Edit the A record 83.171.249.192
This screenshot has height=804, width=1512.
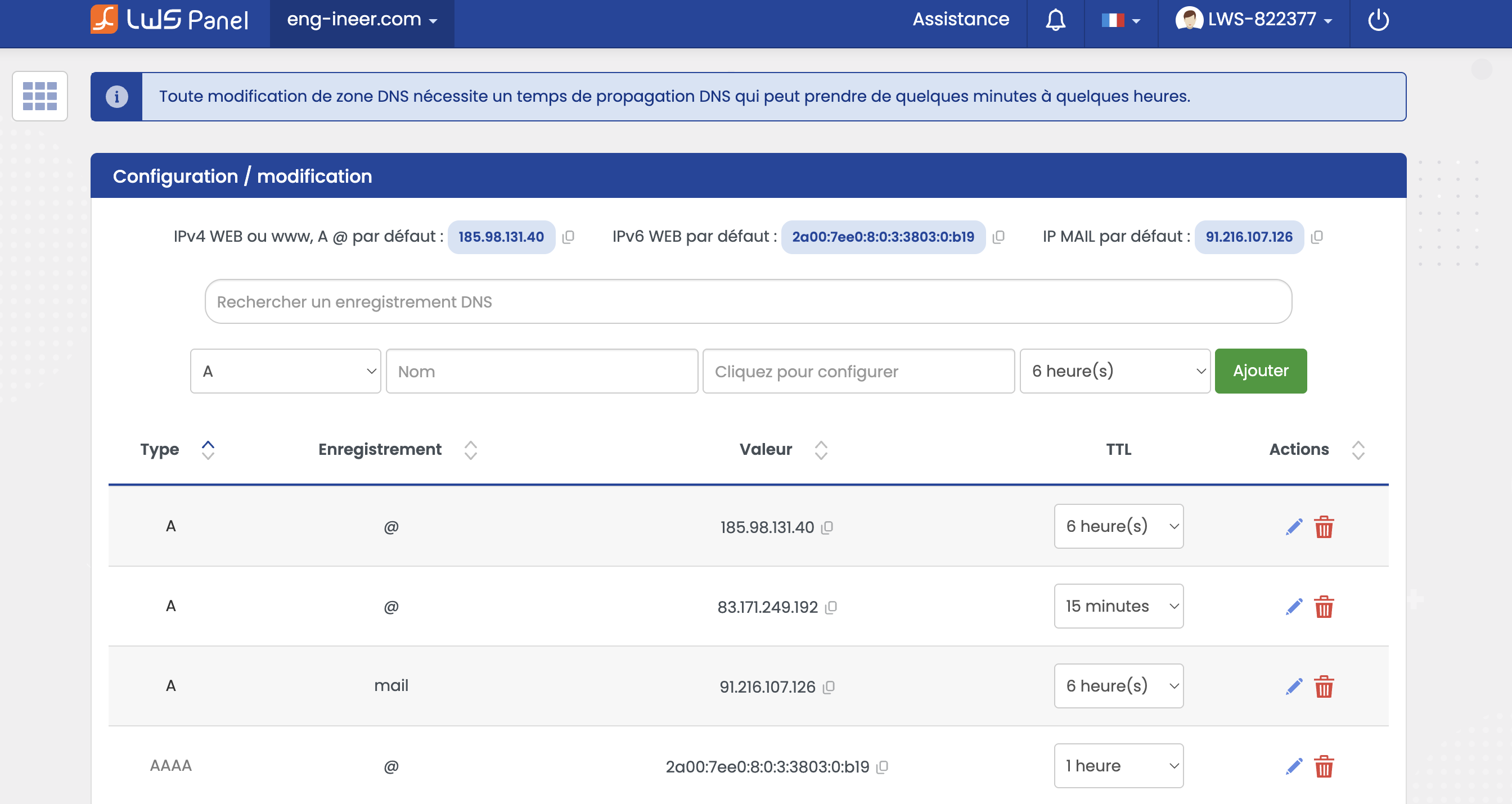coord(1294,606)
